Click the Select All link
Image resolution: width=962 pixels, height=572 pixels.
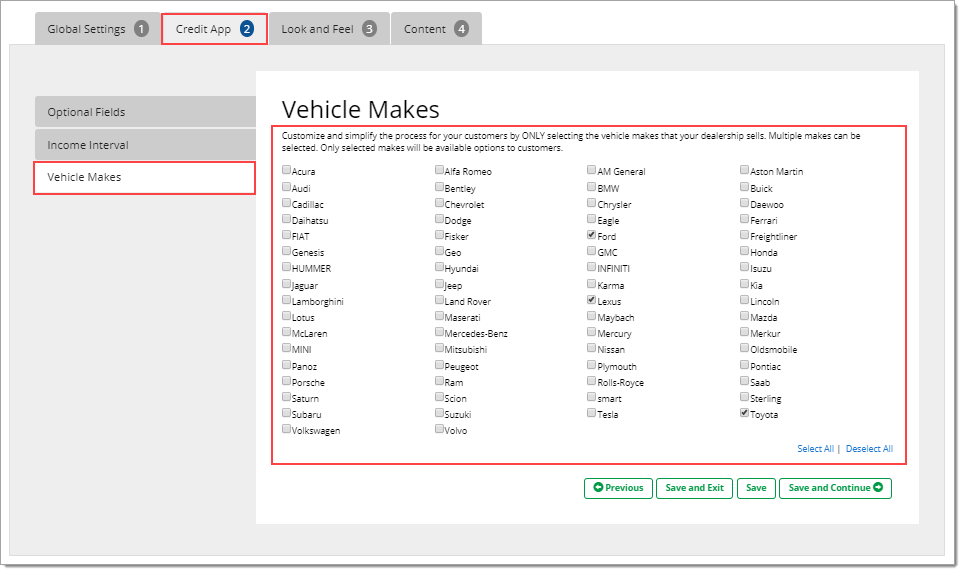[815, 449]
